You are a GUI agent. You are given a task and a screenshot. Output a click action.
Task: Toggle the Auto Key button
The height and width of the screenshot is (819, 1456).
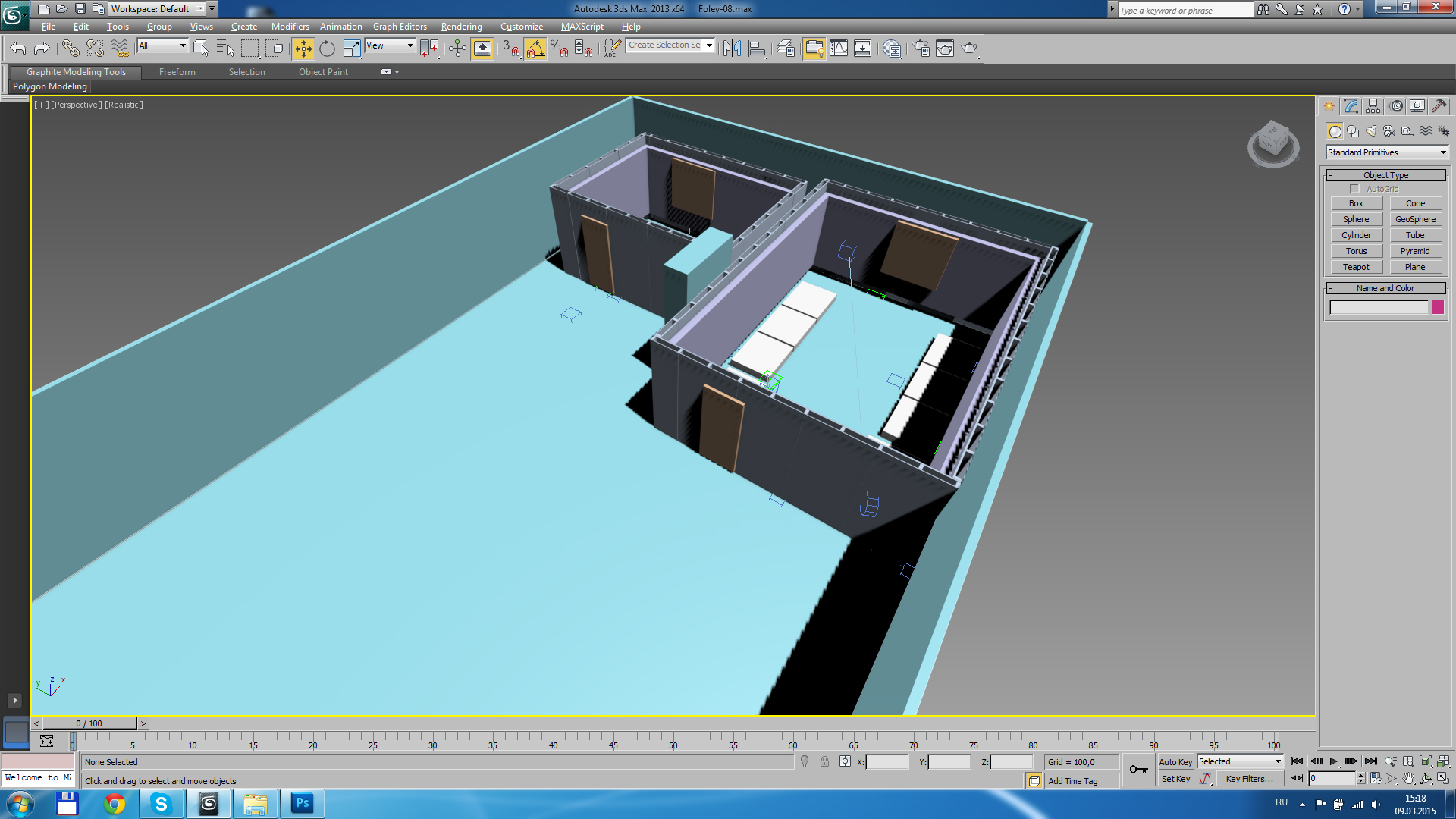coord(1175,762)
